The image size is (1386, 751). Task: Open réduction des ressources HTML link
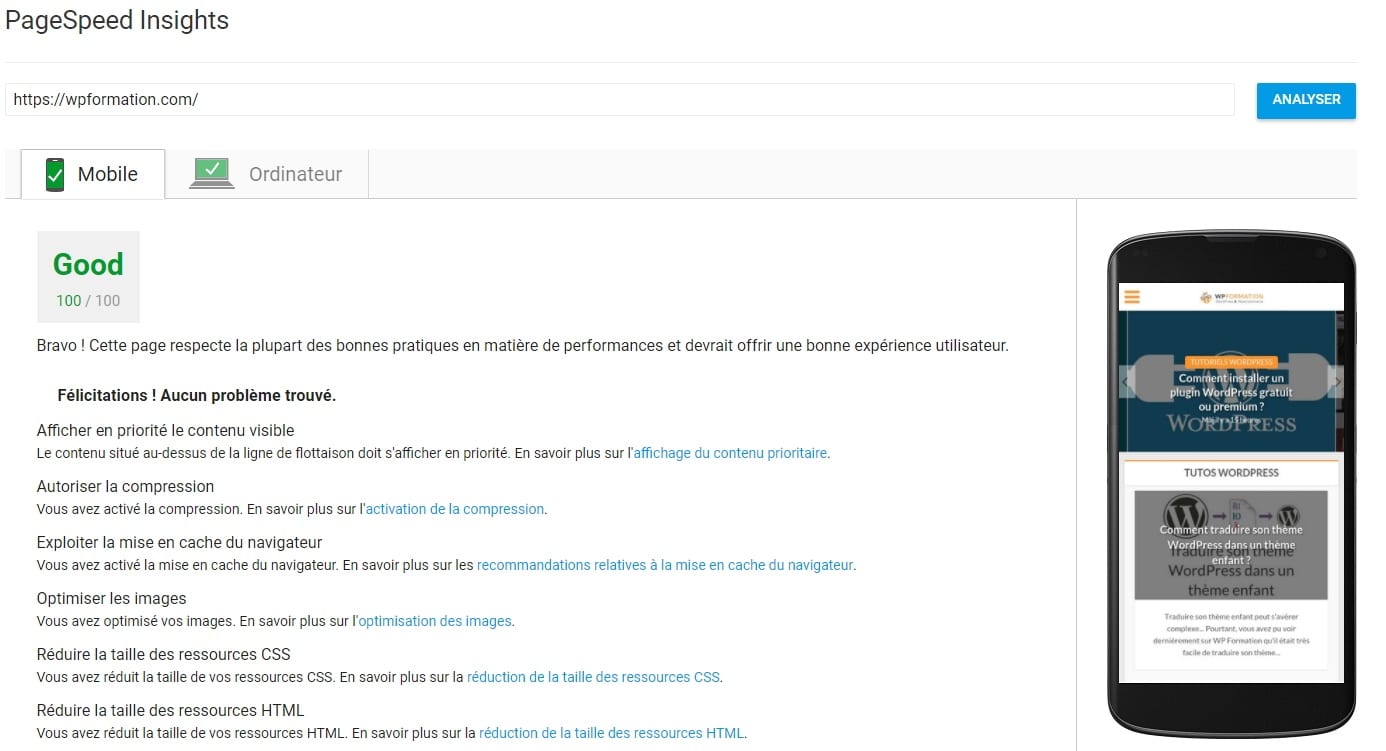[611, 733]
